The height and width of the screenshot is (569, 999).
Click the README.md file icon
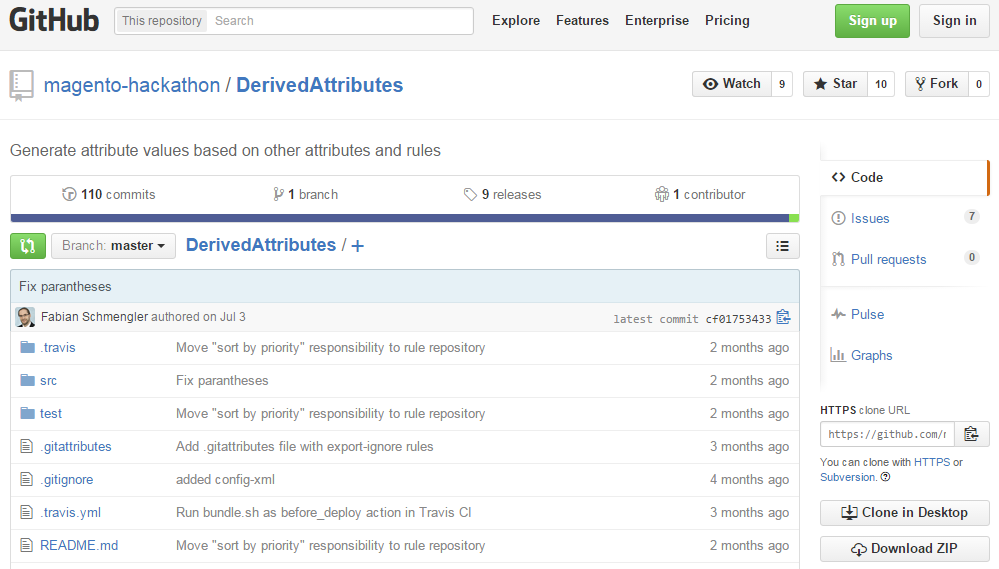pos(26,545)
